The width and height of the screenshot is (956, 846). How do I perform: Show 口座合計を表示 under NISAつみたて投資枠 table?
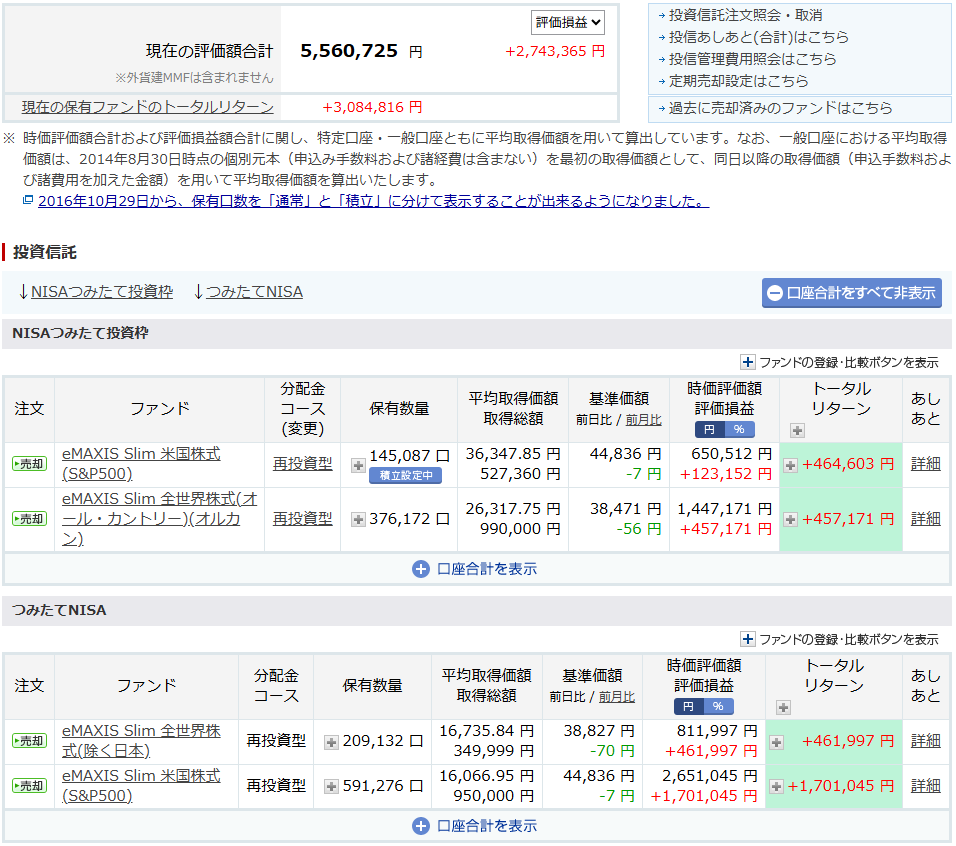tap(475, 569)
